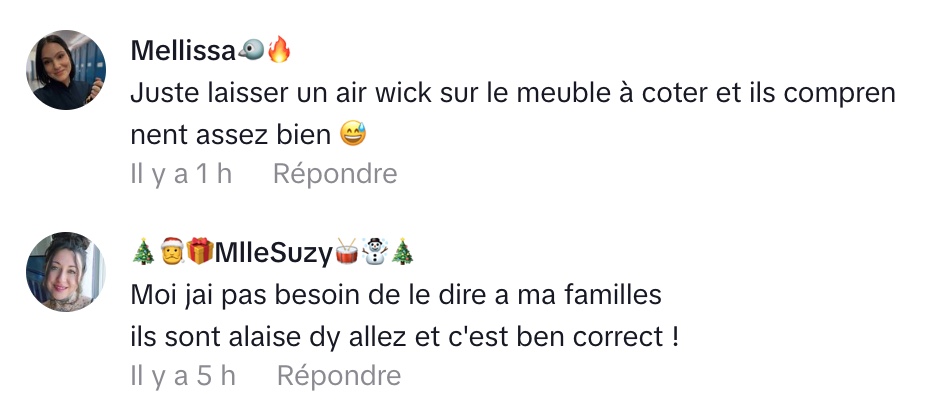Open Mellissa's profile picture

coord(66,70)
